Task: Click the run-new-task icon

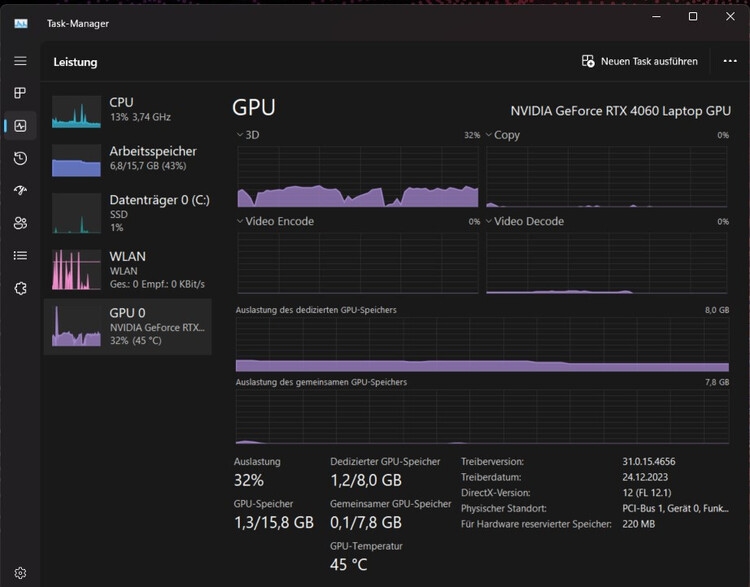Action: click(x=588, y=61)
